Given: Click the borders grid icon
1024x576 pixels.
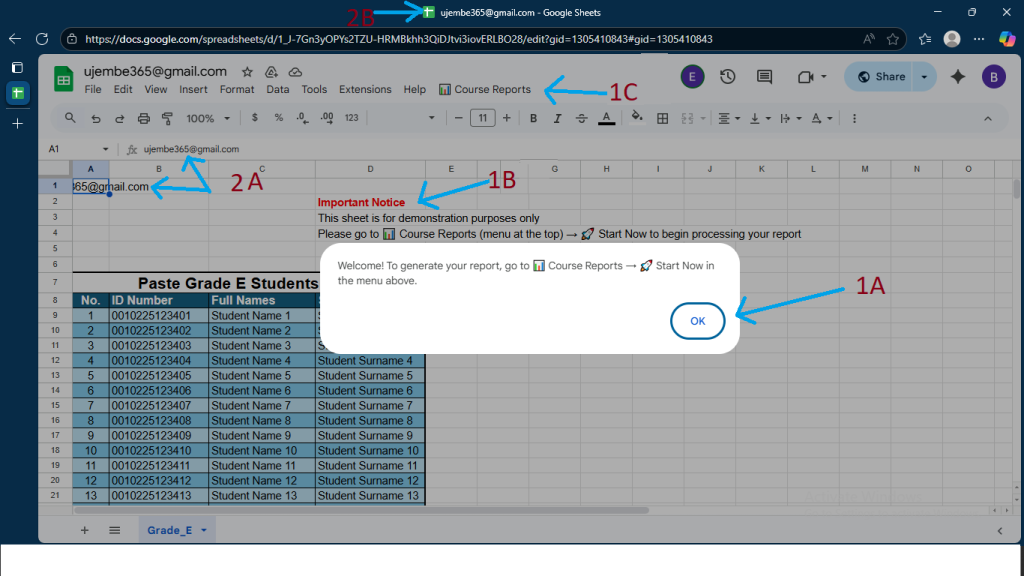Looking at the screenshot, I should (662, 118).
